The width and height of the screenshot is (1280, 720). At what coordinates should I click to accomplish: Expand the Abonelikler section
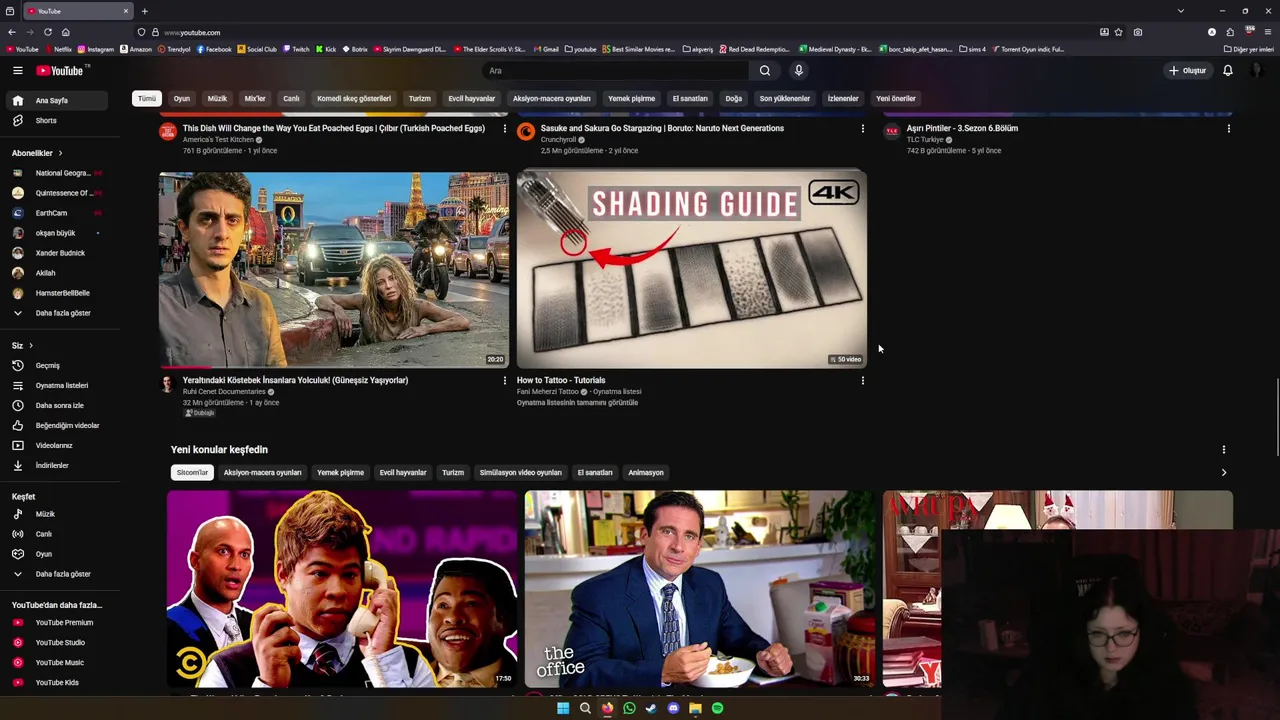37,153
